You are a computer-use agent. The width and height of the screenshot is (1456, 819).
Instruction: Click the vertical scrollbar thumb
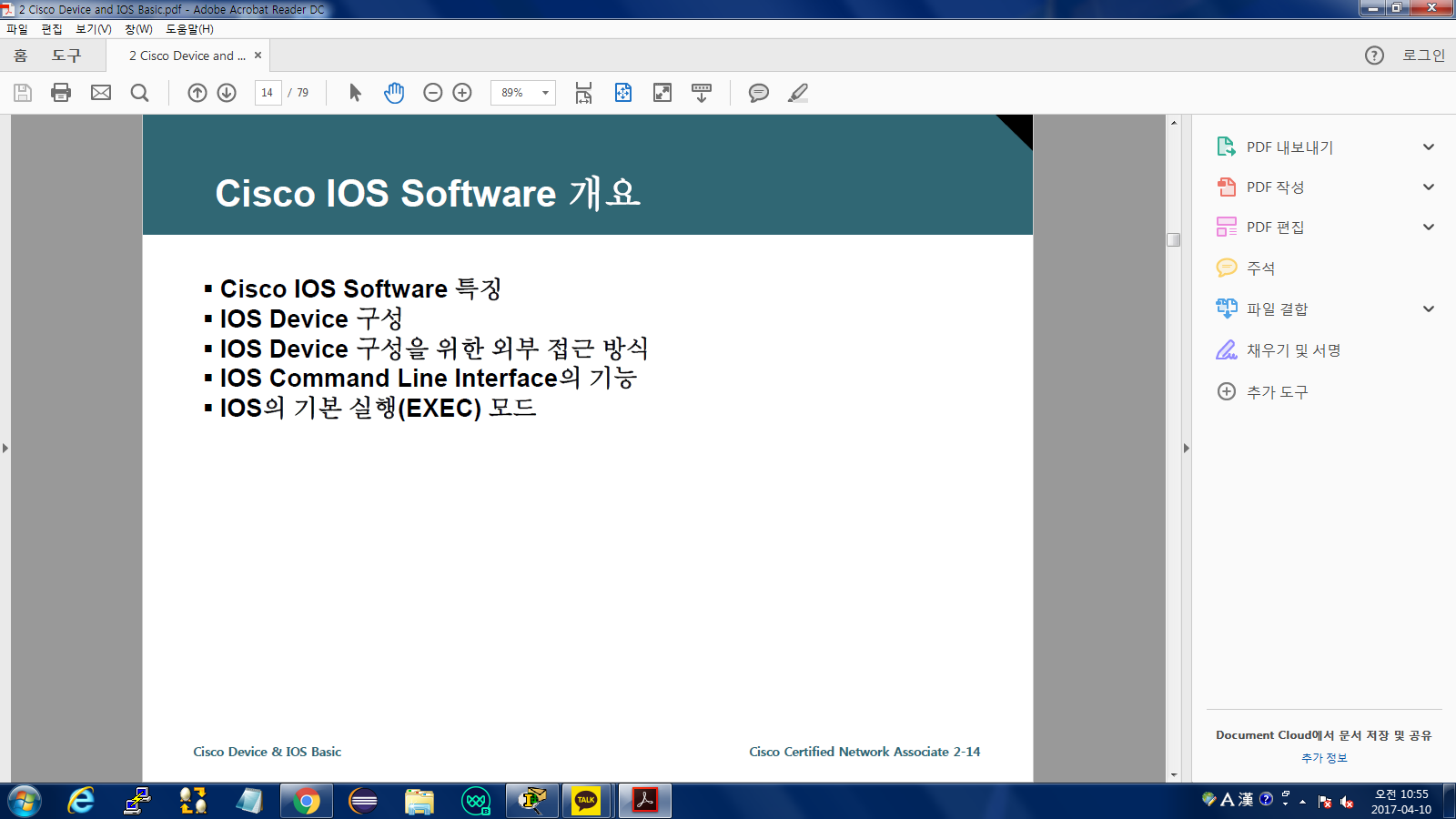(x=1174, y=239)
